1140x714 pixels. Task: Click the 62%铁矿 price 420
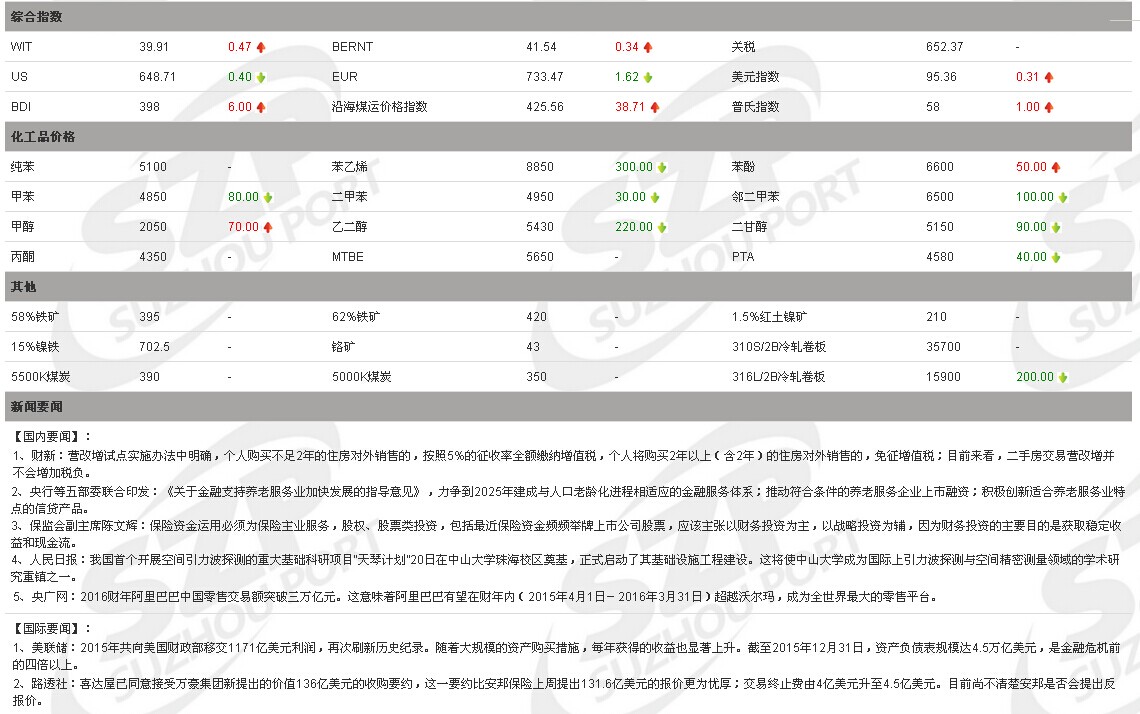(537, 316)
